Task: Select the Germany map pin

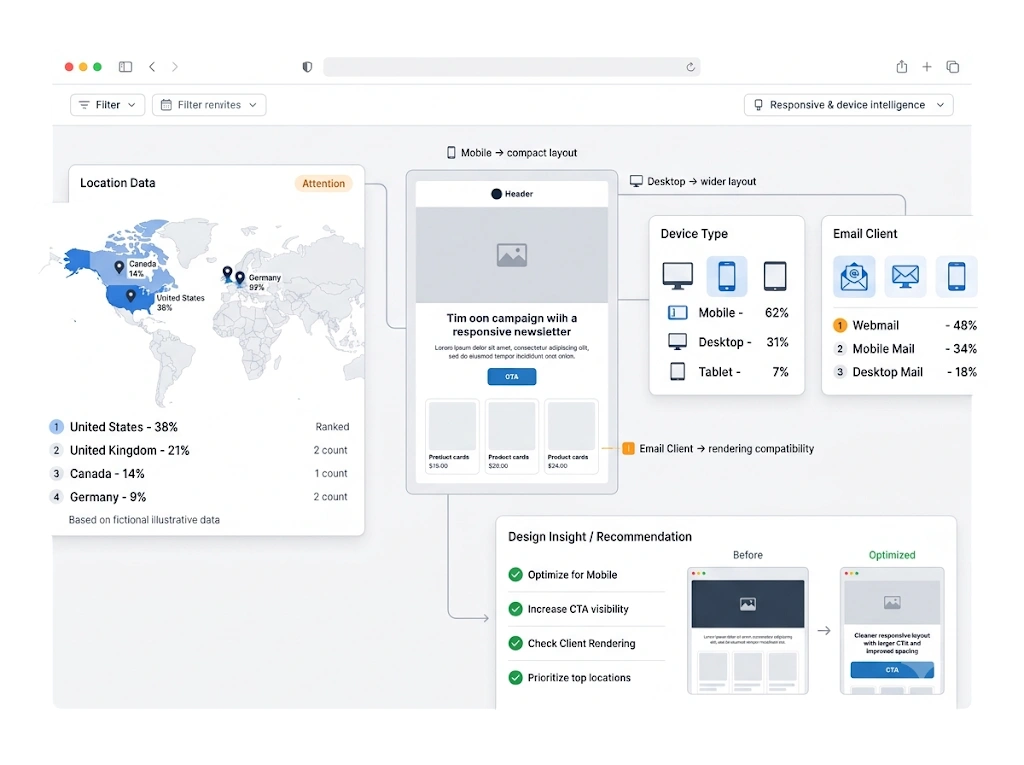Action: click(x=240, y=278)
